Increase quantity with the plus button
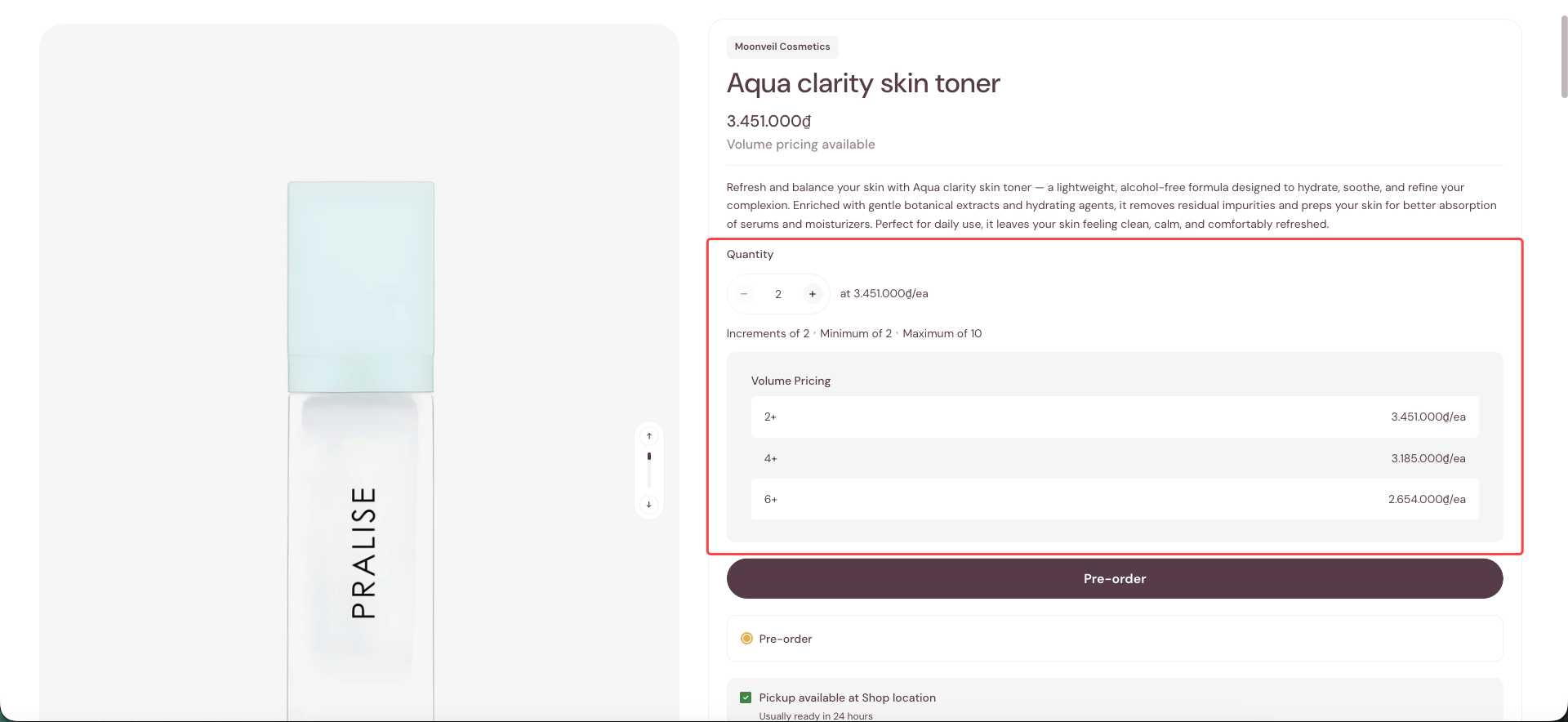 tap(812, 294)
